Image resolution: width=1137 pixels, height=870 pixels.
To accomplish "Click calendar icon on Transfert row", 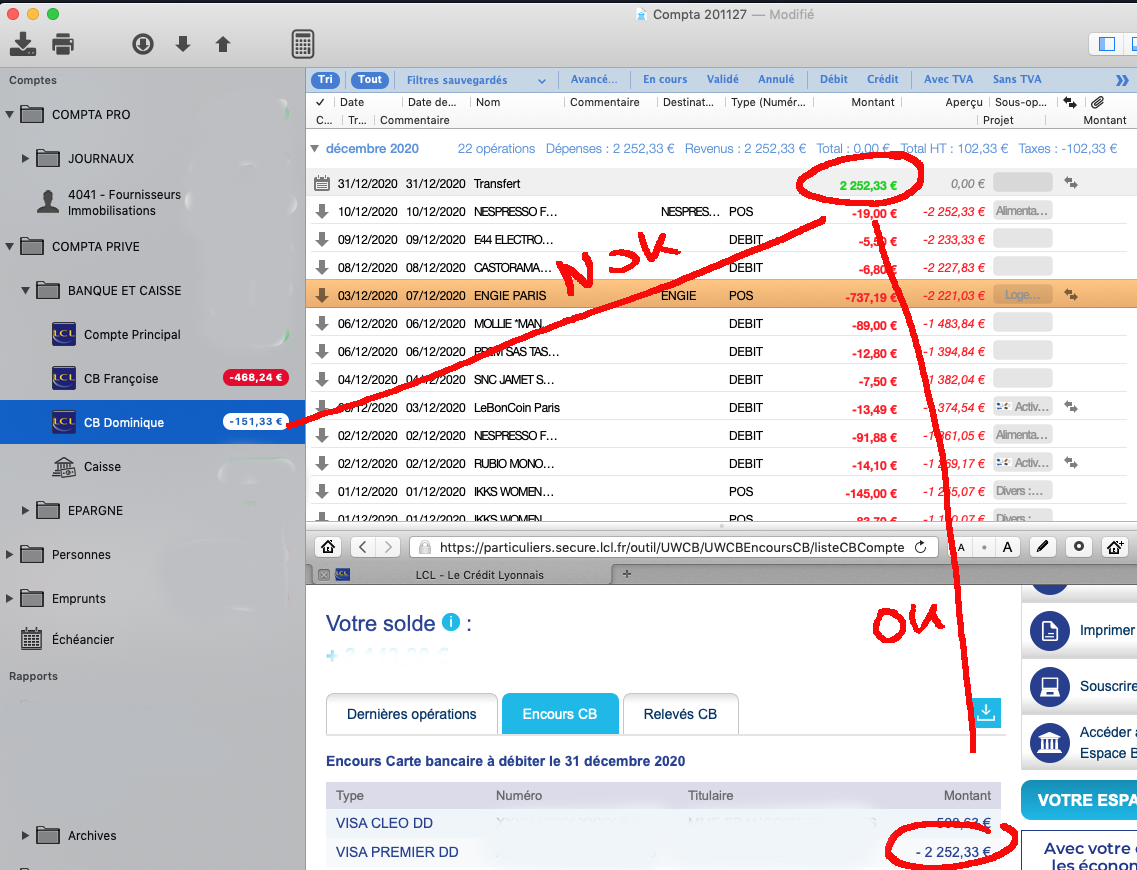I will 322,183.
